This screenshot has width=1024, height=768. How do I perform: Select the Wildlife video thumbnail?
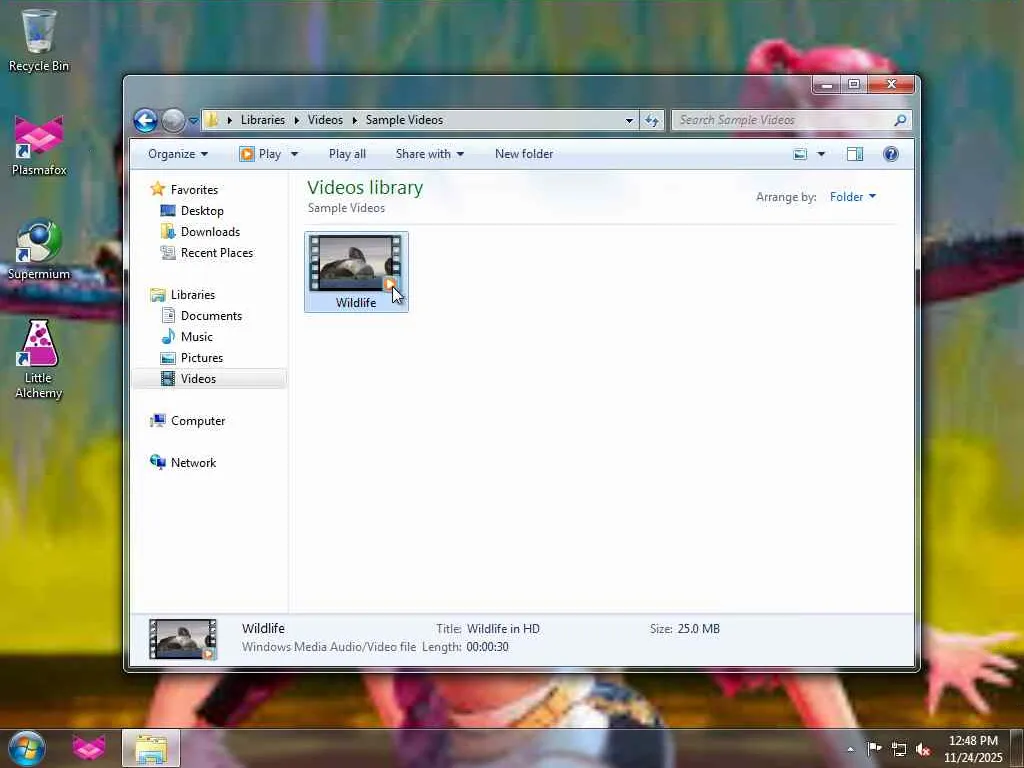[356, 263]
